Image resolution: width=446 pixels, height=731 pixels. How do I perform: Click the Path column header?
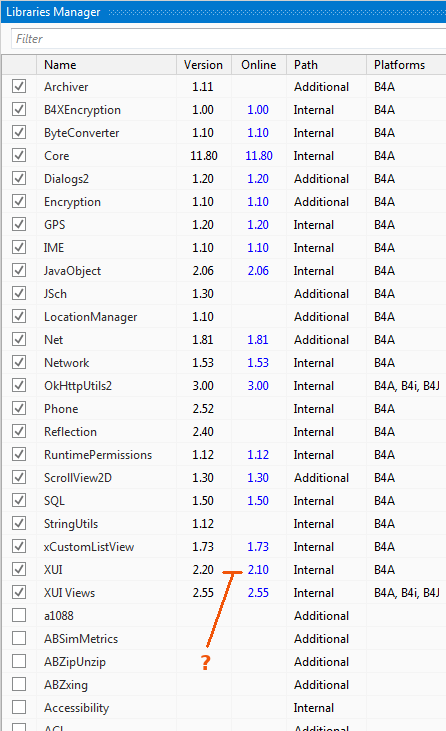[x=326, y=65]
